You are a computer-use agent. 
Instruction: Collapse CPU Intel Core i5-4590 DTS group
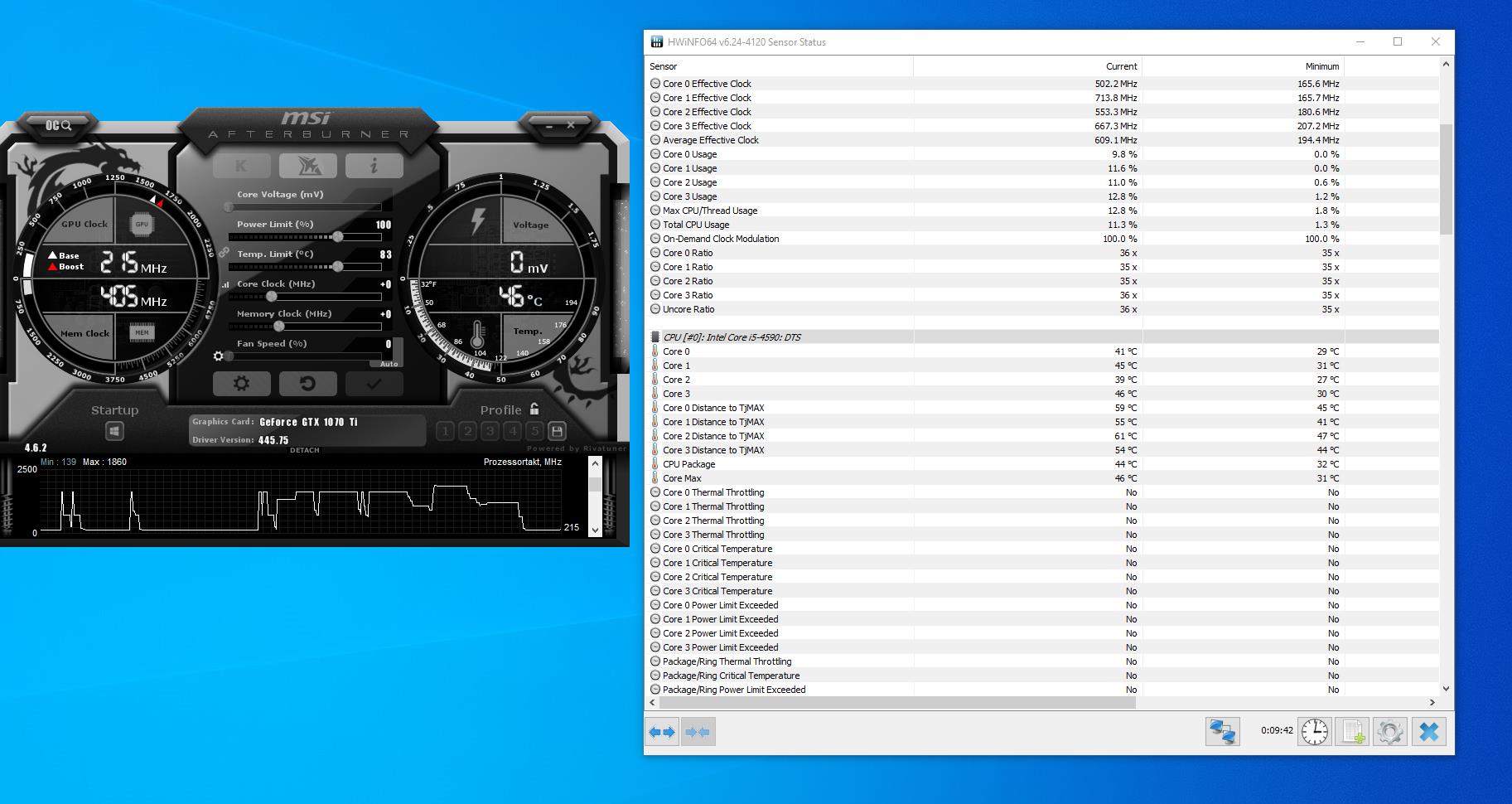click(x=1042, y=337)
